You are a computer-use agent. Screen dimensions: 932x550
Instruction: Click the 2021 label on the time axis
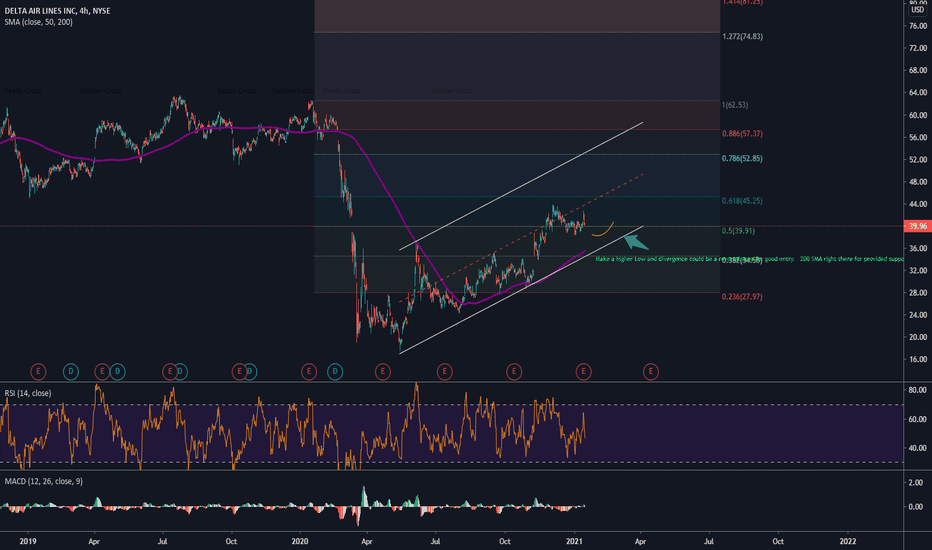[574, 541]
